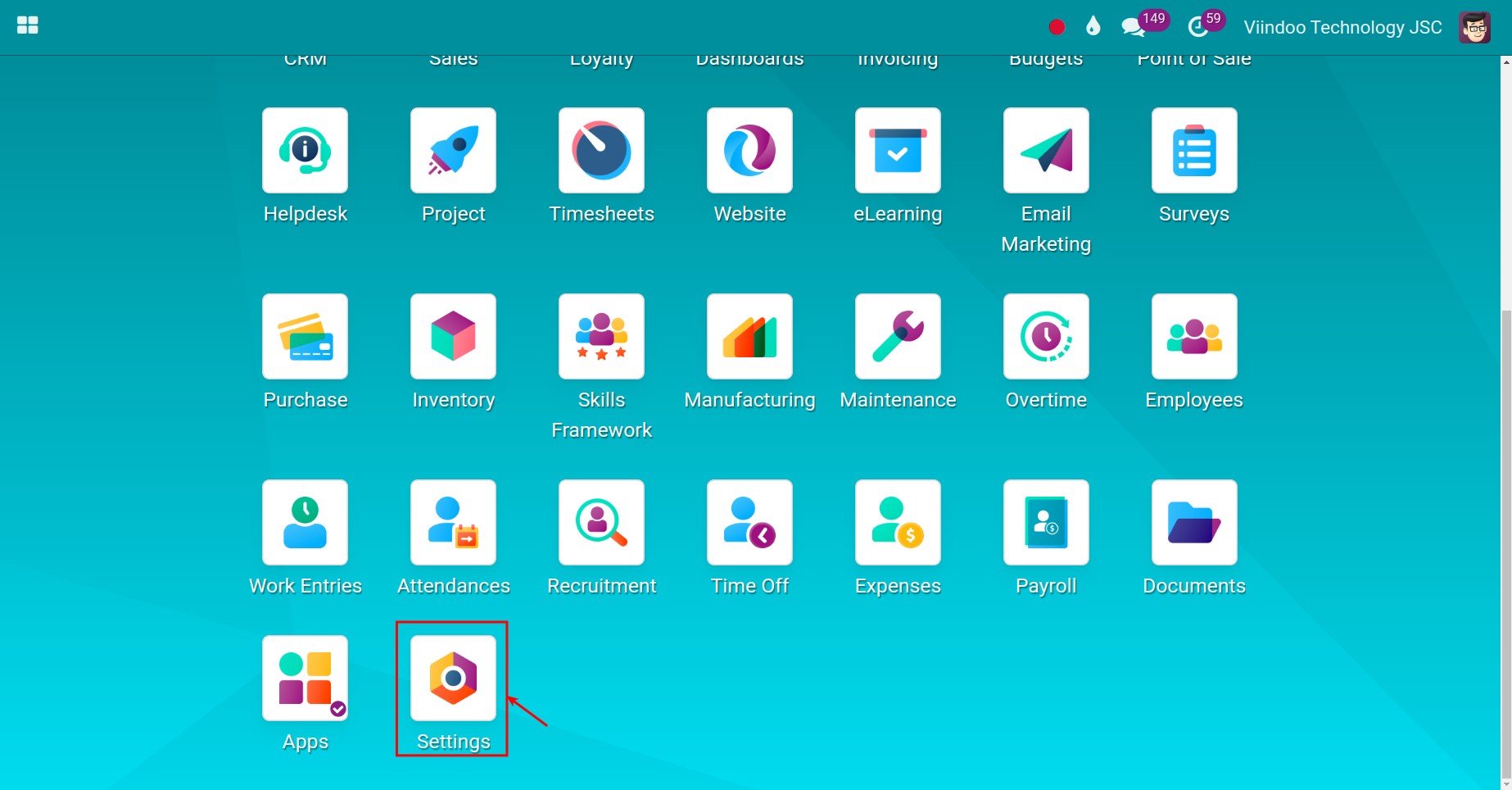Launch the Project app
Image resolution: width=1512 pixels, height=790 pixels.
[453, 151]
